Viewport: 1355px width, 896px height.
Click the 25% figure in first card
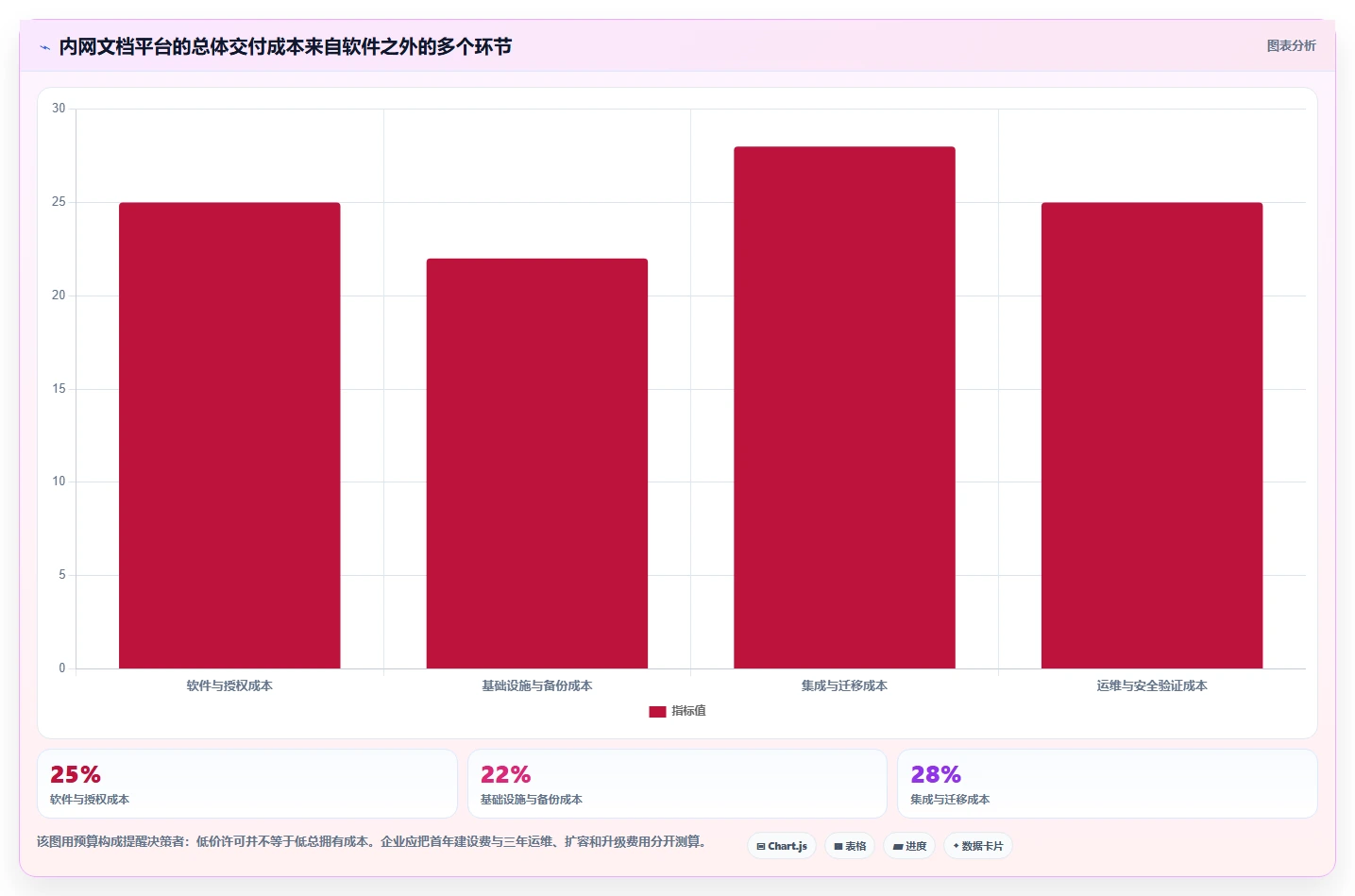76,774
